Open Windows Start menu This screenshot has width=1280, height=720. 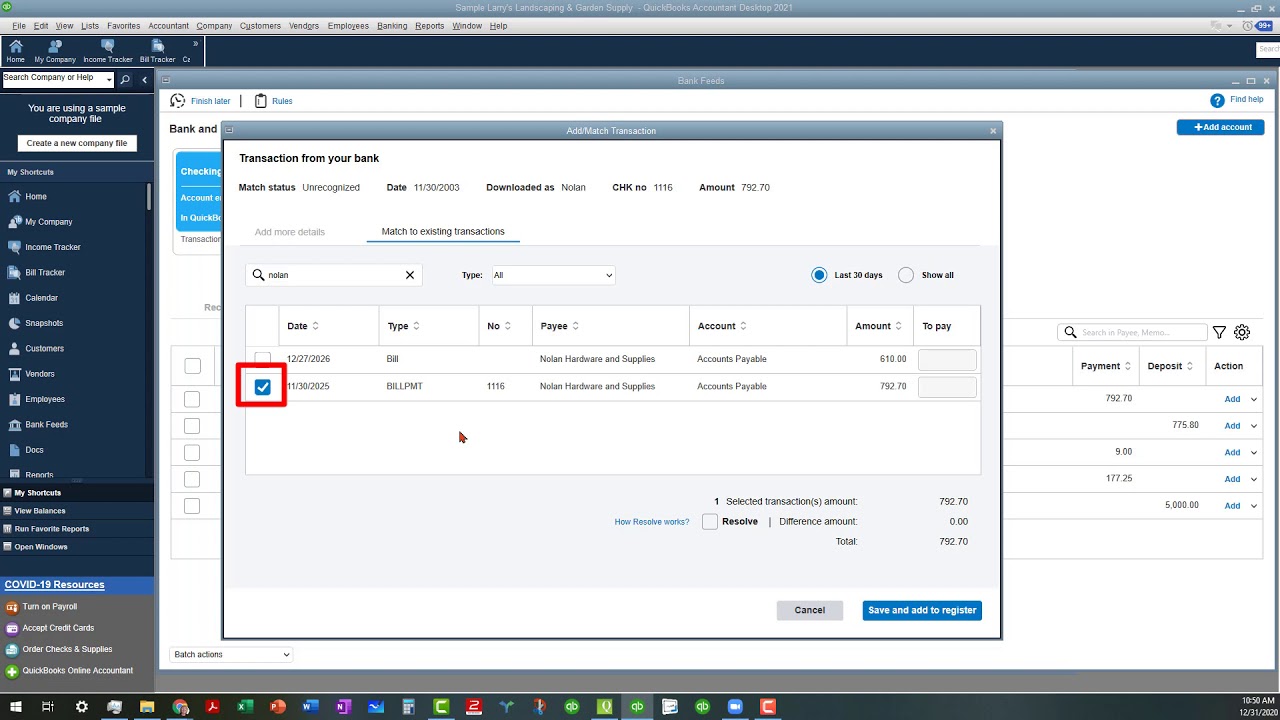14,706
